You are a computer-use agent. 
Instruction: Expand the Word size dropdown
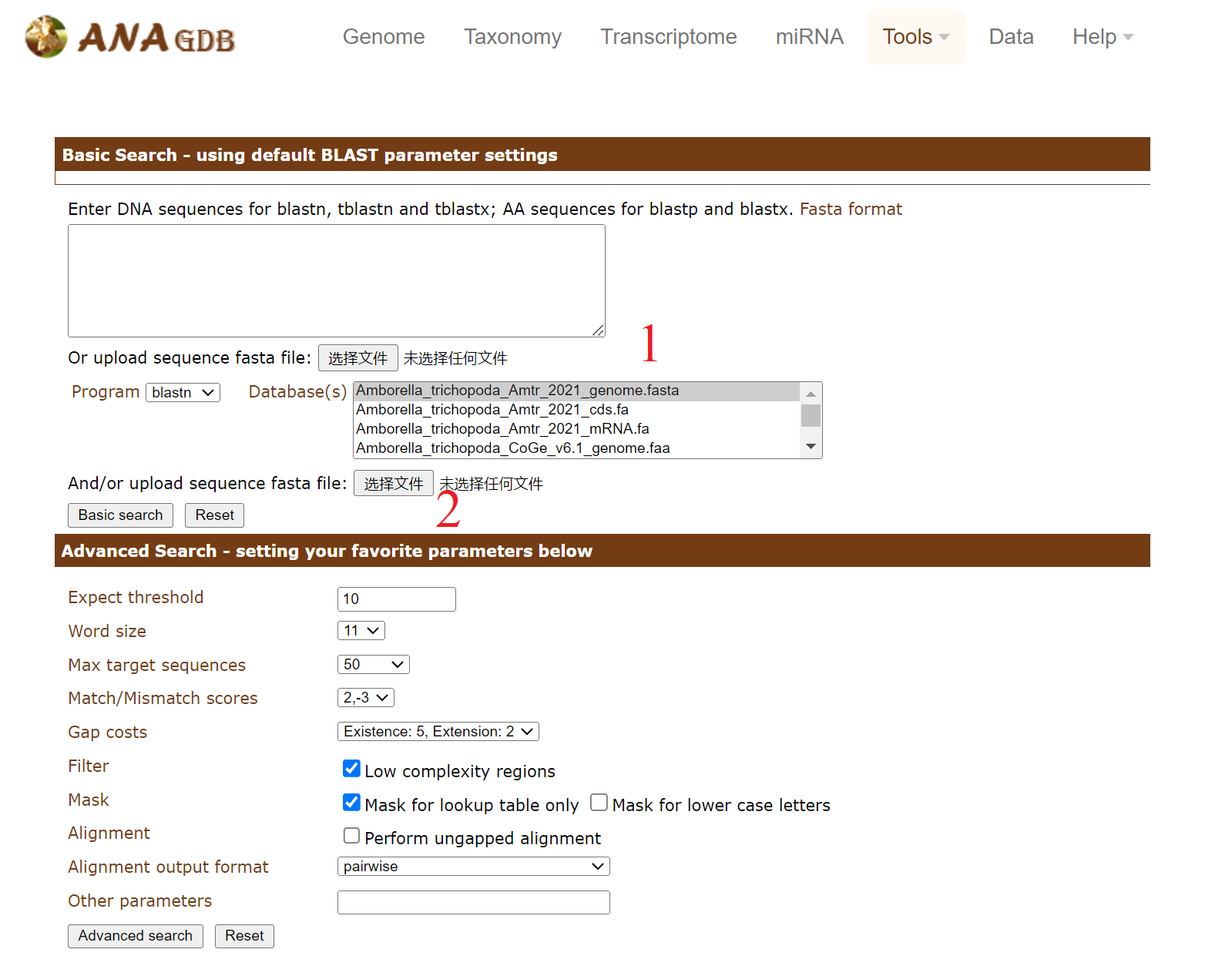pos(361,631)
